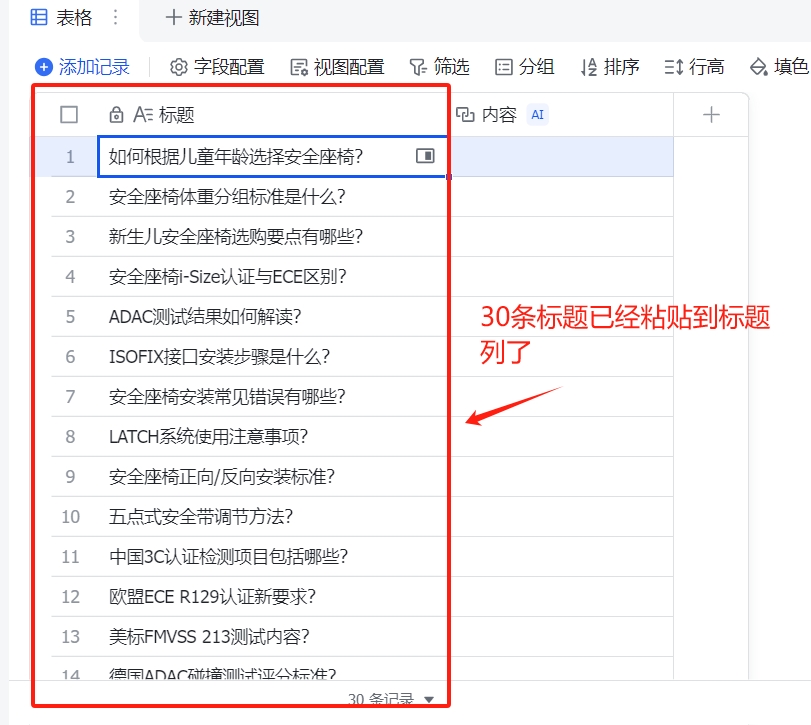Image resolution: width=811 pixels, height=725 pixels.
Task: Select cell 如何根据儿童年龄选择安全座椅?
Action: (272, 156)
